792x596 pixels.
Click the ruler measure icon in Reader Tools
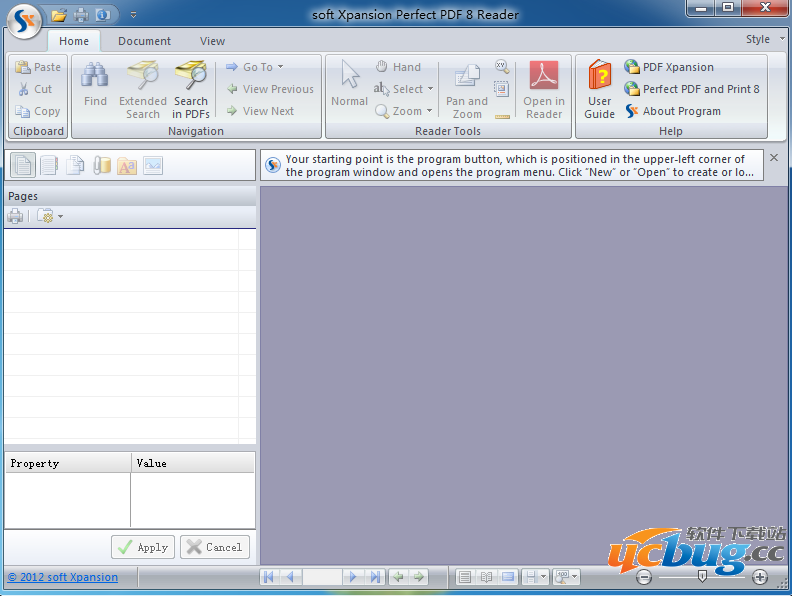502,117
